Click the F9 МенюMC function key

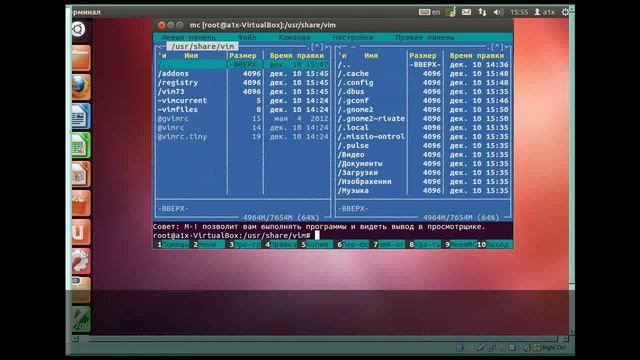[460, 244]
